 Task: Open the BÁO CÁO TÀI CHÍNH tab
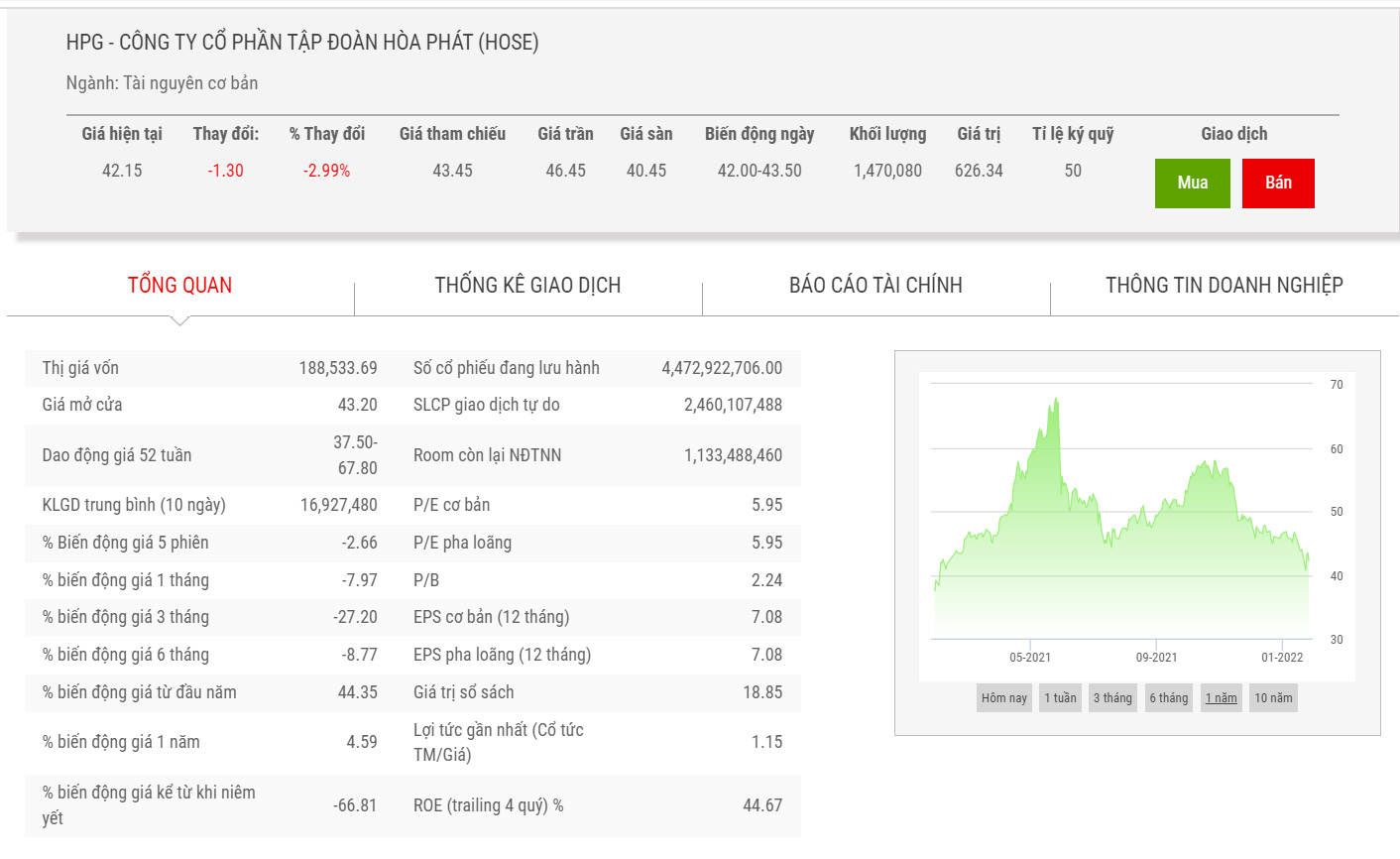(875, 286)
